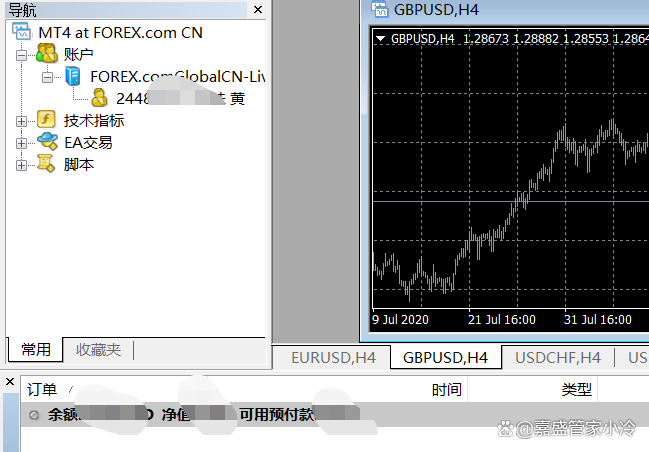This screenshot has height=452, width=649.
Task: Sort by the 类型 column header
Action: tap(576, 389)
